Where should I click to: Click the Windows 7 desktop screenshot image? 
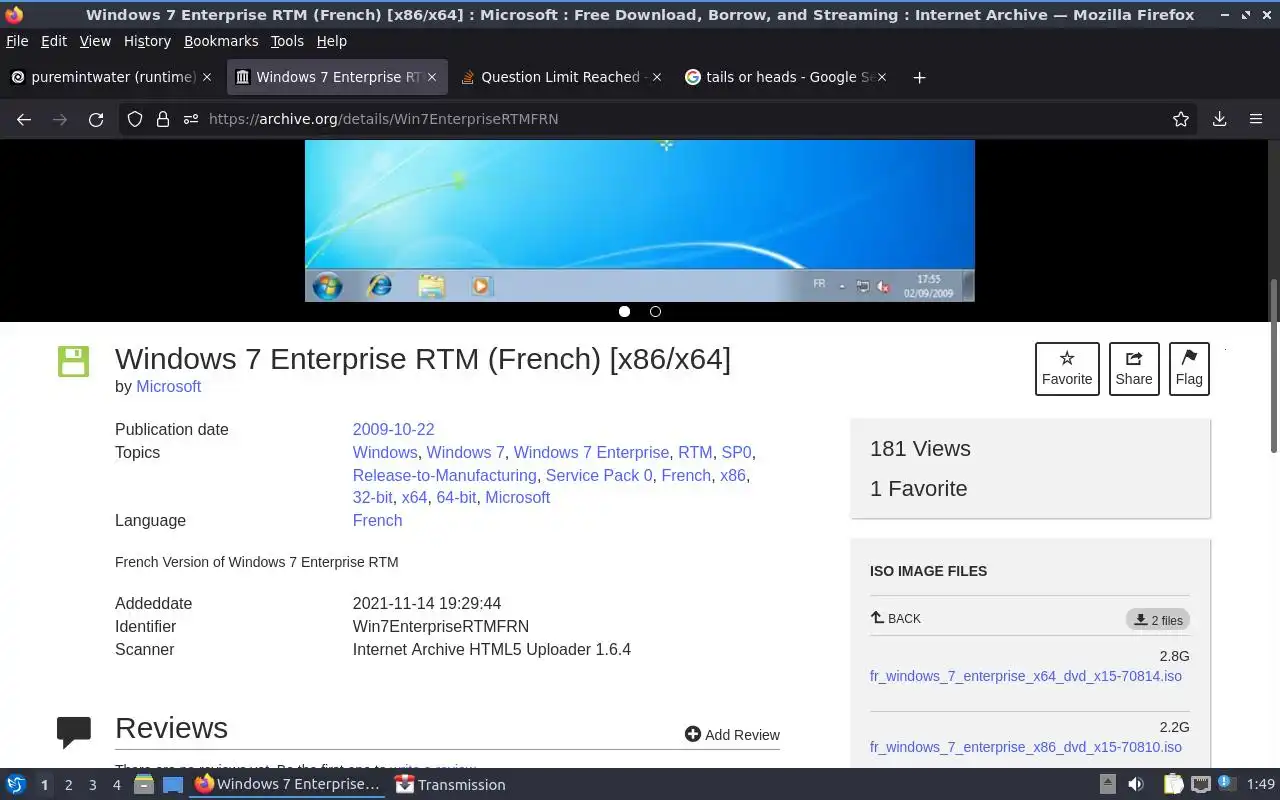[640, 220]
